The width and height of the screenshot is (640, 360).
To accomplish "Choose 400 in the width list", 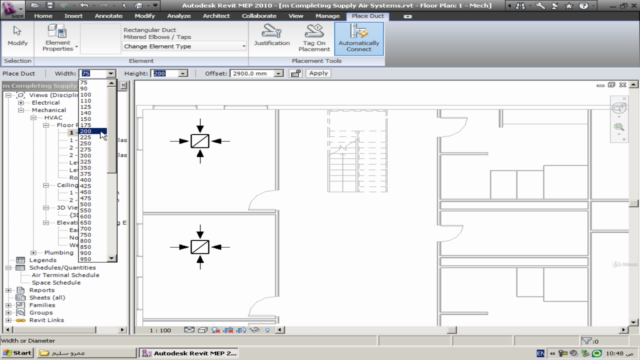I will [93, 180].
